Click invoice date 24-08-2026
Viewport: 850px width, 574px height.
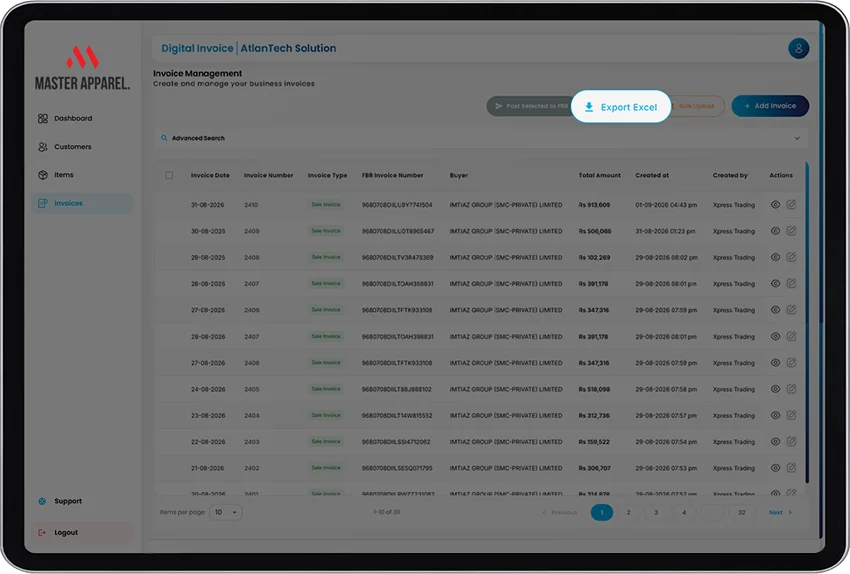tap(208, 390)
